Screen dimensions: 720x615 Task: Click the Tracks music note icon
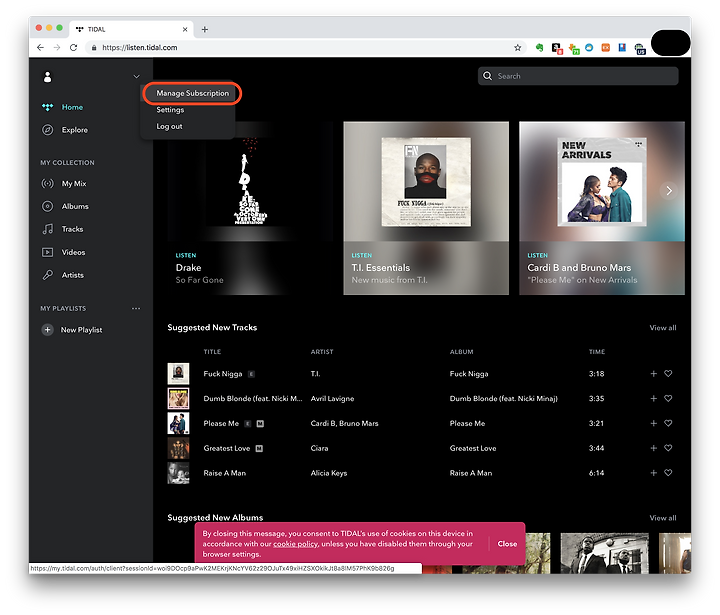point(48,229)
